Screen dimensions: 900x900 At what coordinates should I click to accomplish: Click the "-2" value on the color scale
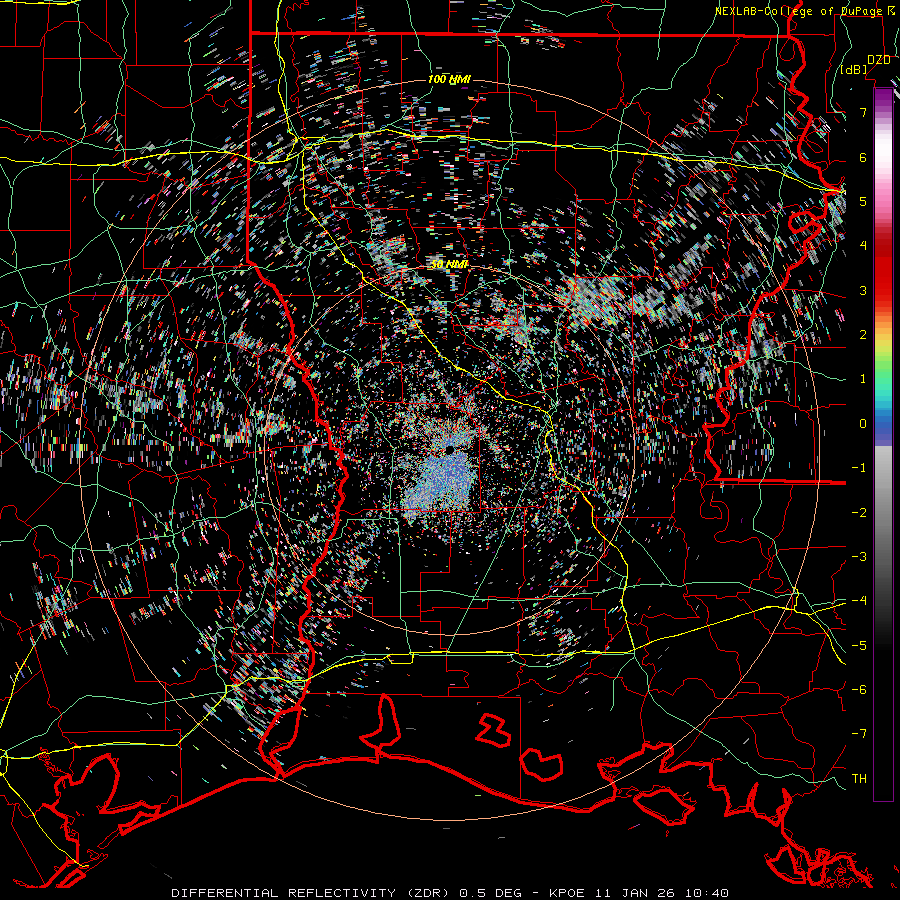[859, 513]
